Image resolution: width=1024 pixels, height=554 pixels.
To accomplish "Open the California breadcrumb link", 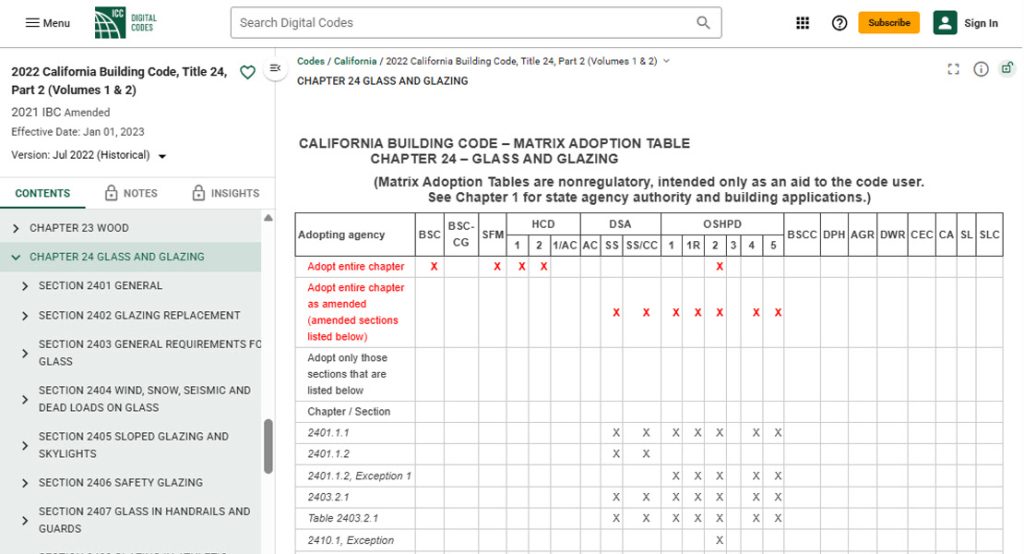I will (x=355, y=61).
